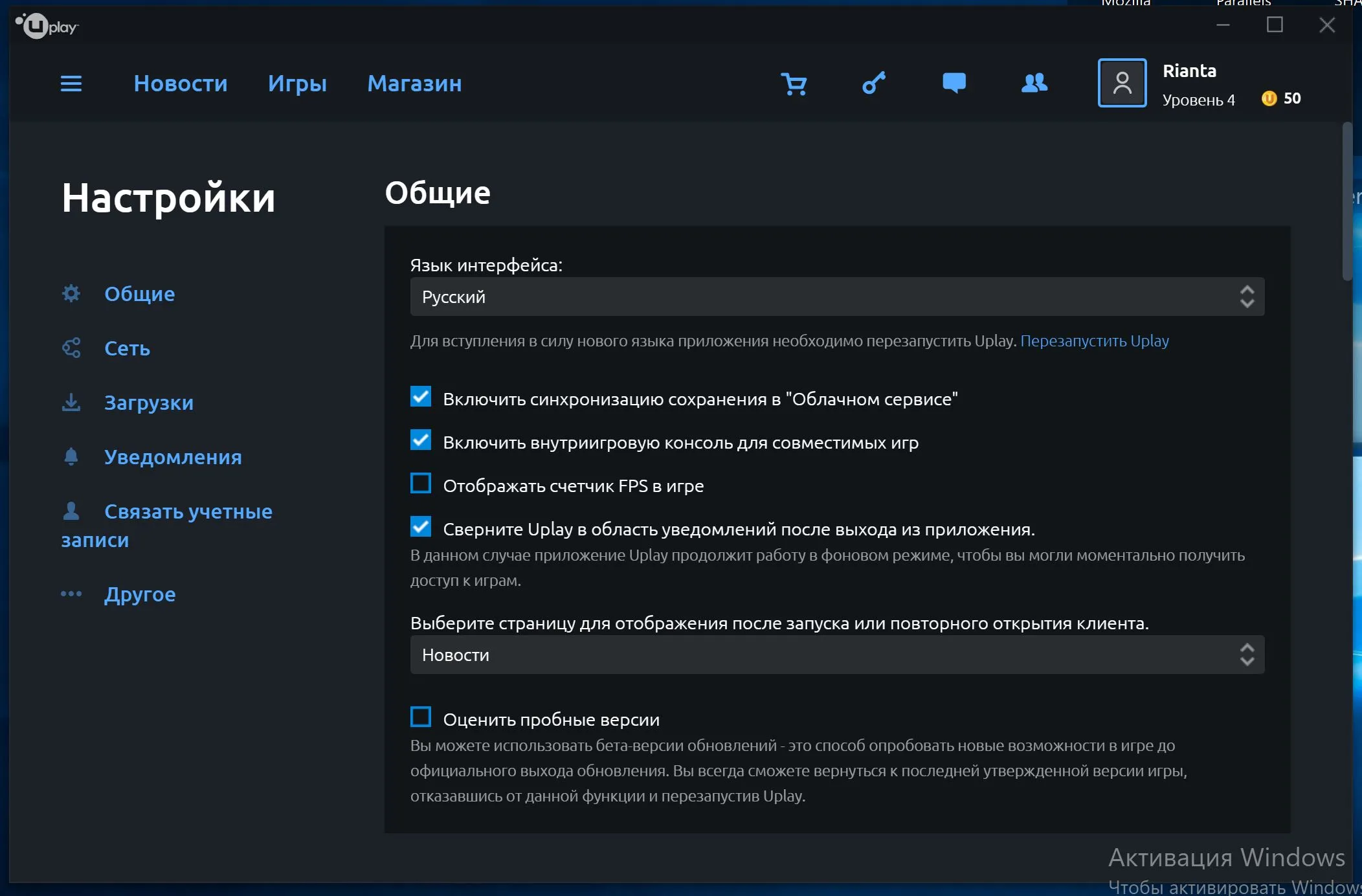Maximize the Uplay window
Screen dimensions: 1362x896
point(1275,25)
